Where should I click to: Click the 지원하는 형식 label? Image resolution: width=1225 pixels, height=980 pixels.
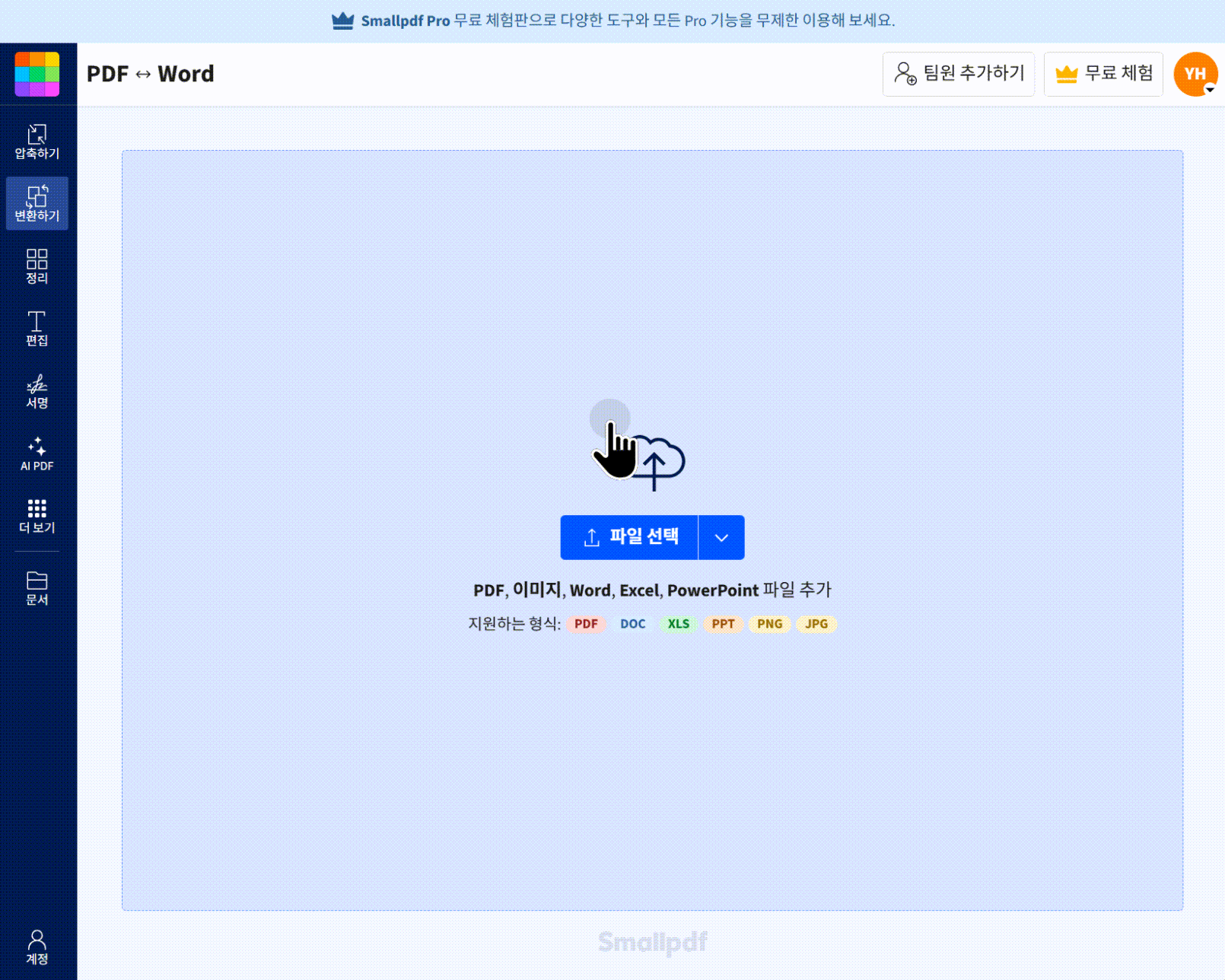tap(514, 624)
